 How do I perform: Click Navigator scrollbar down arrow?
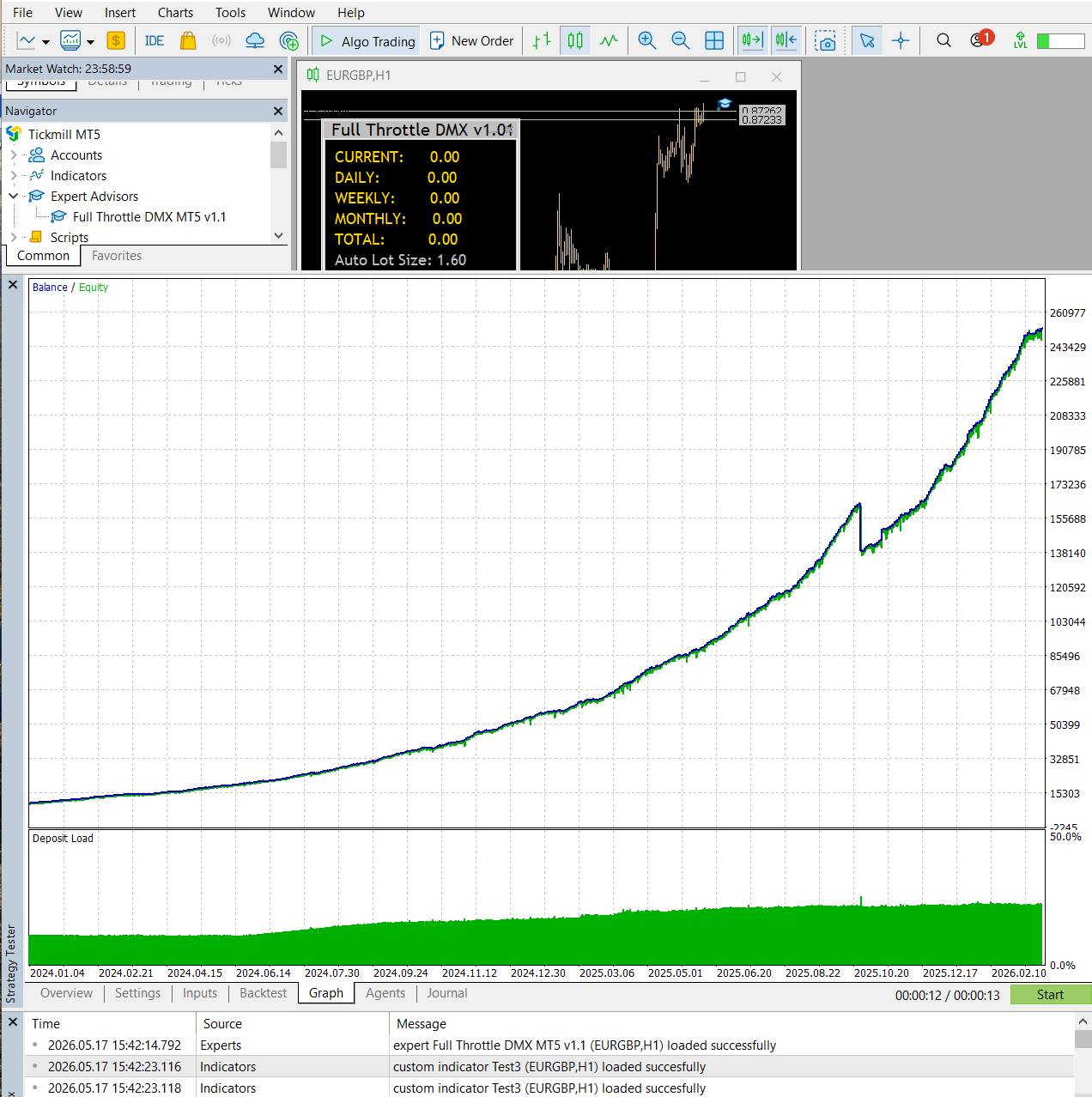[278, 235]
